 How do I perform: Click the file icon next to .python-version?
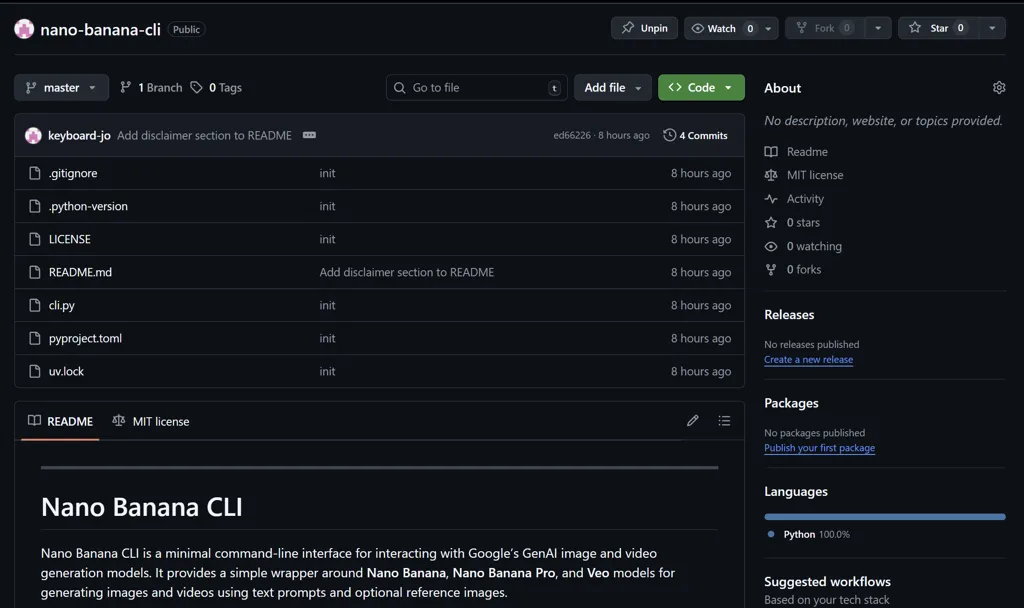pyautogui.click(x=35, y=206)
